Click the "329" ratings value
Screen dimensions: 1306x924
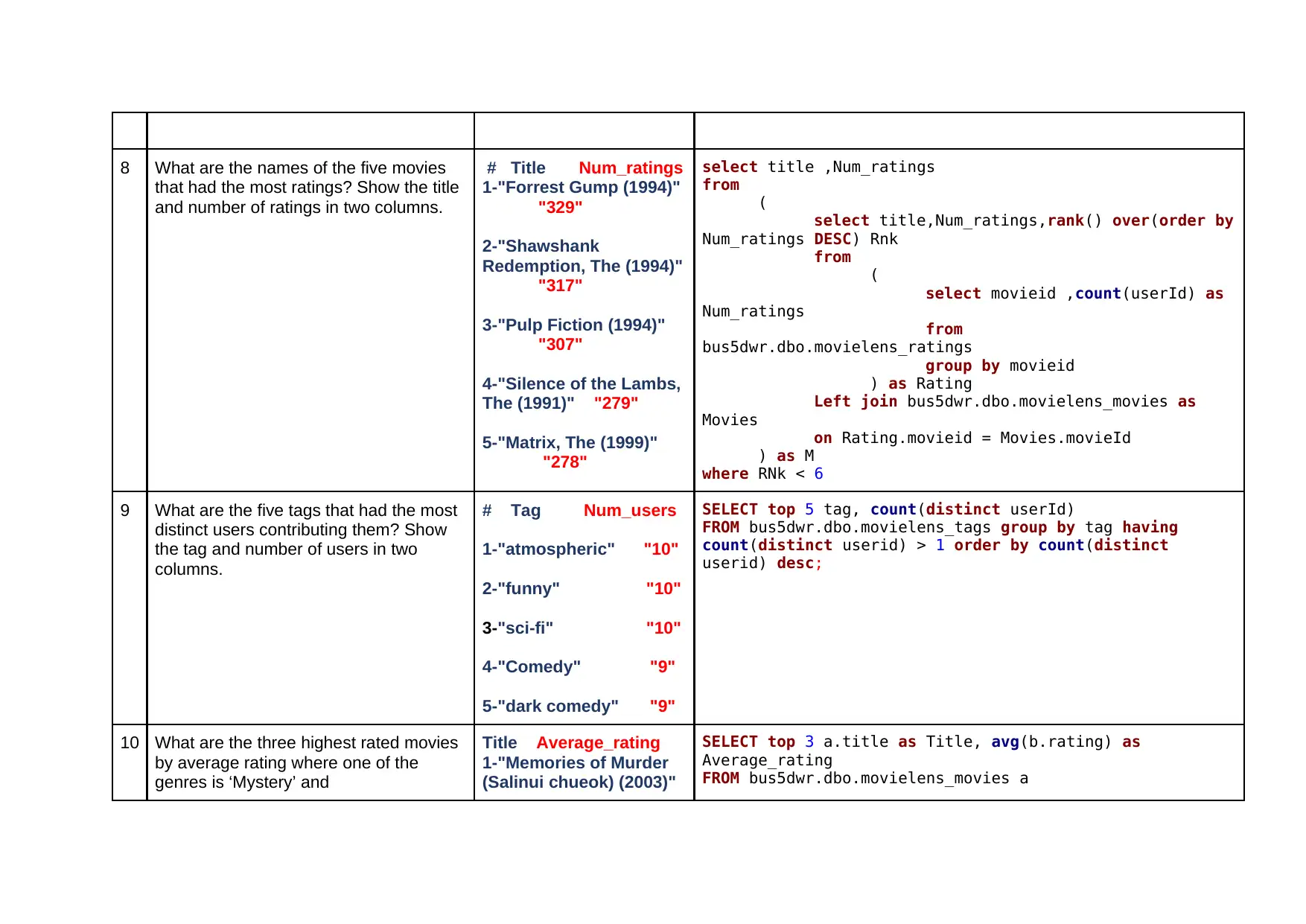(560, 208)
